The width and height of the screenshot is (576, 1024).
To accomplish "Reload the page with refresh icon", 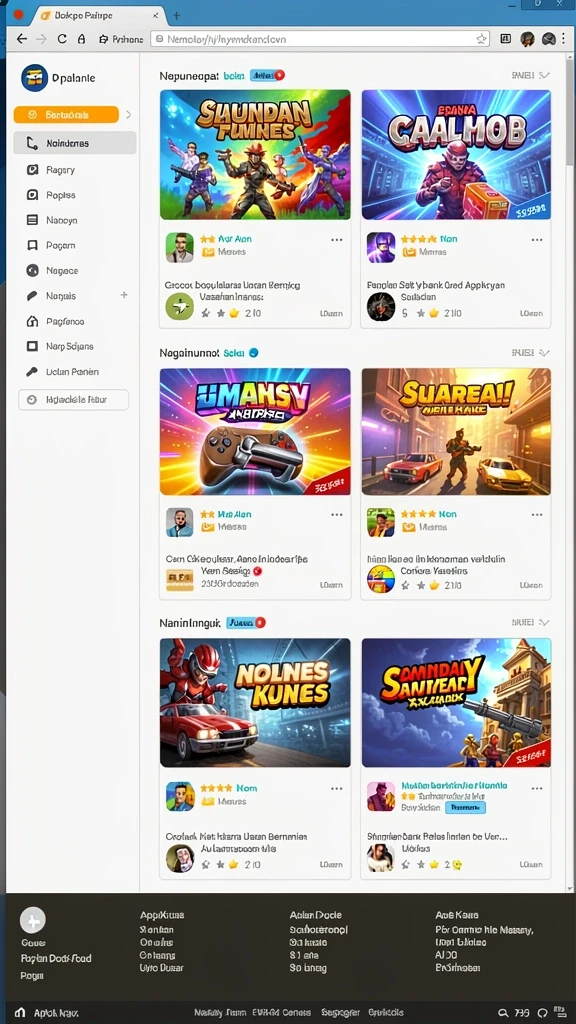I will coord(62,39).
